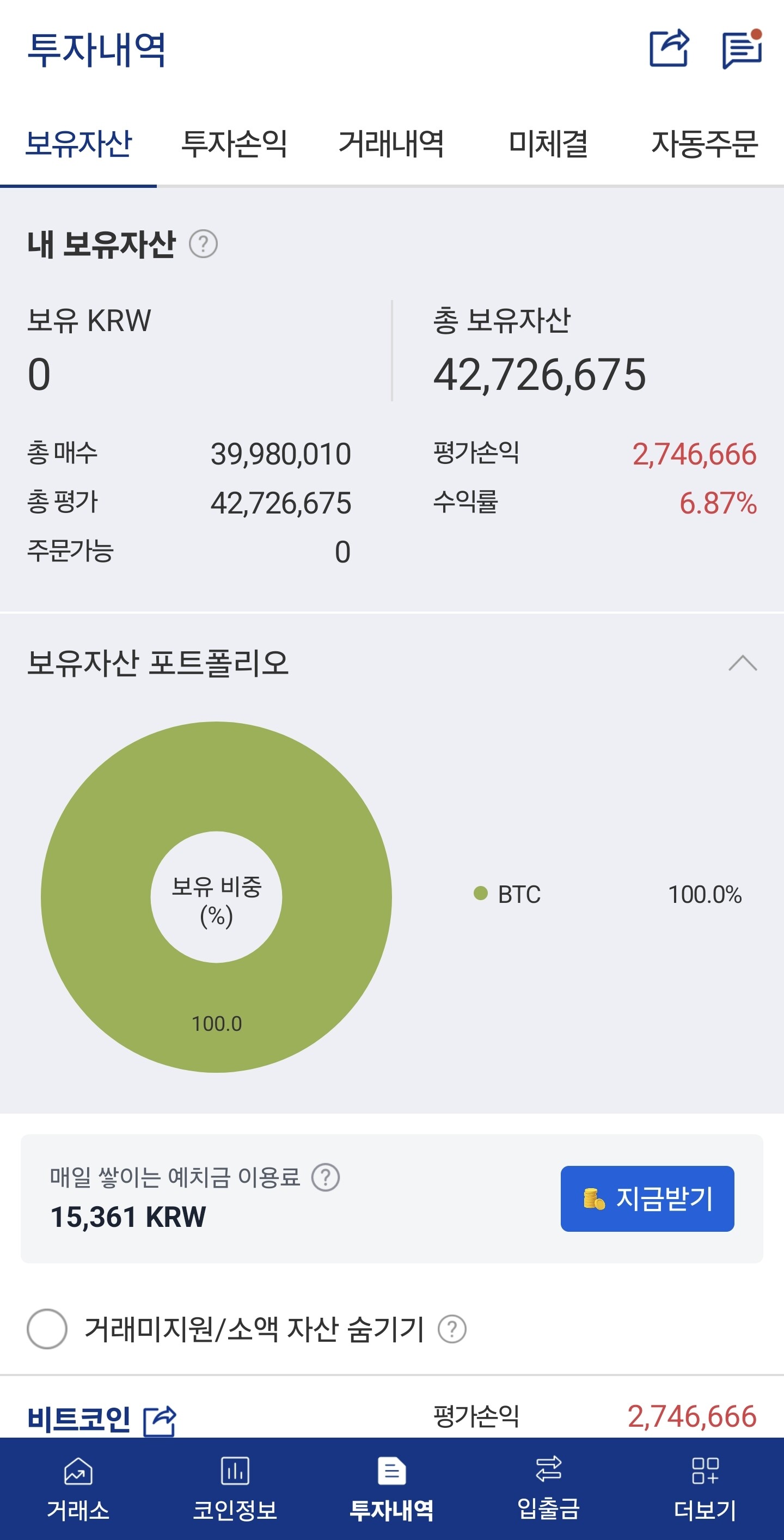Open help icon next to 내 보유자산
The height and width of the screenshot is (1540, 784).
[203, 244]
